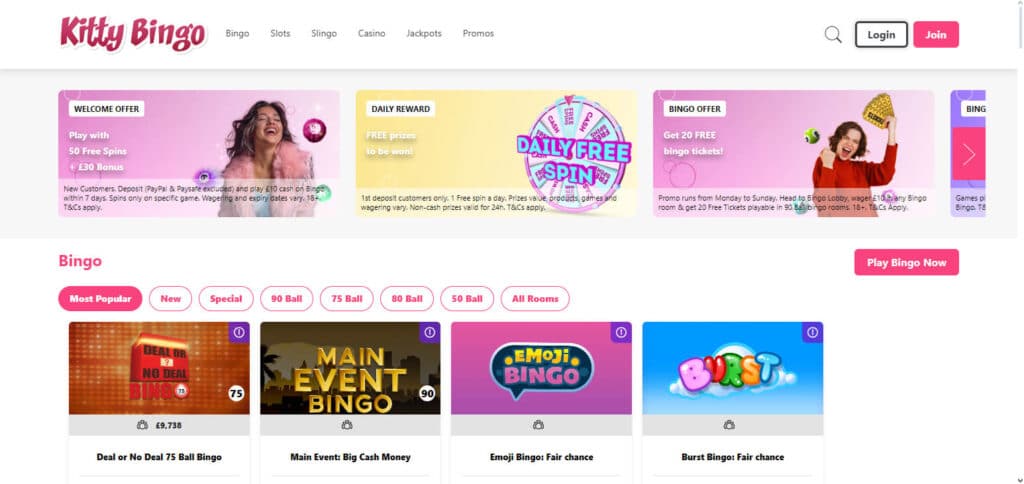Open the Daily Free Spin banner
The width and height of the screenshot is (1024, 484).
click(x=496, y=153)
